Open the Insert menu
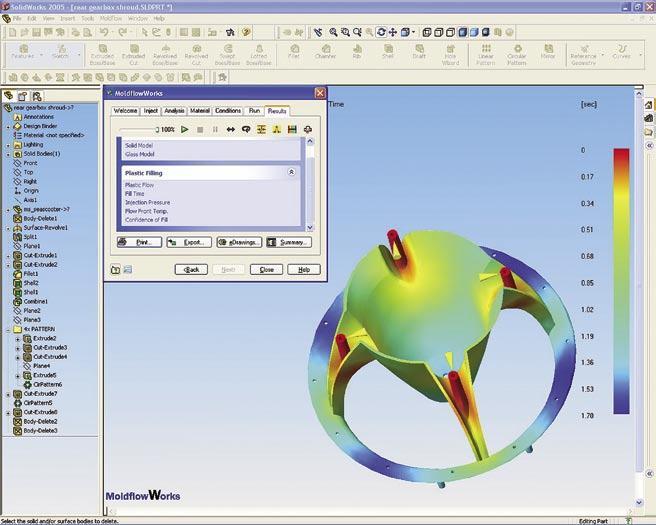 point(67,18)
